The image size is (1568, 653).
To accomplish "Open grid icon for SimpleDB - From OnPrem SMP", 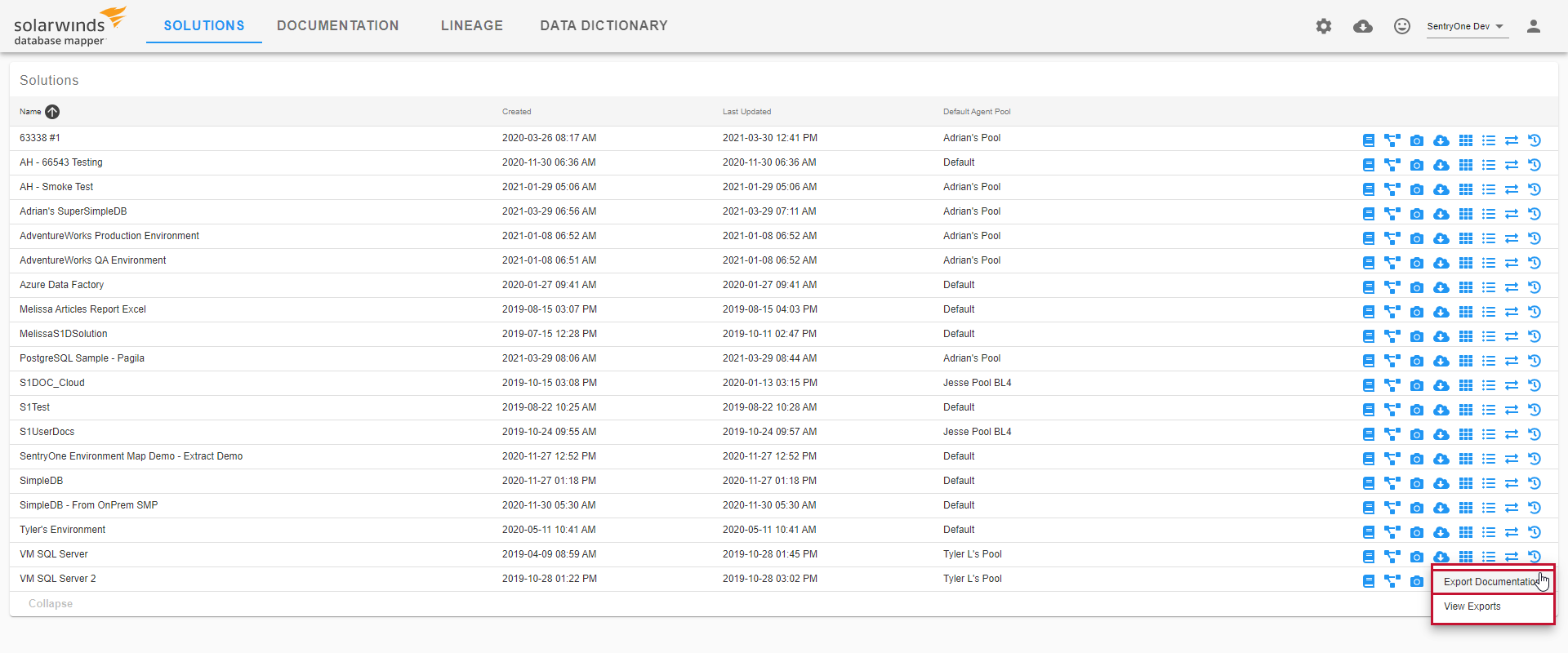I will (x=1466, y=508).
